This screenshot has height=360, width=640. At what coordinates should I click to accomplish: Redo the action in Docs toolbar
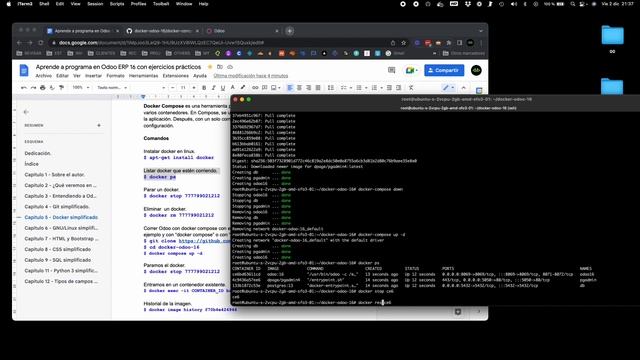[x=33, y=88]
